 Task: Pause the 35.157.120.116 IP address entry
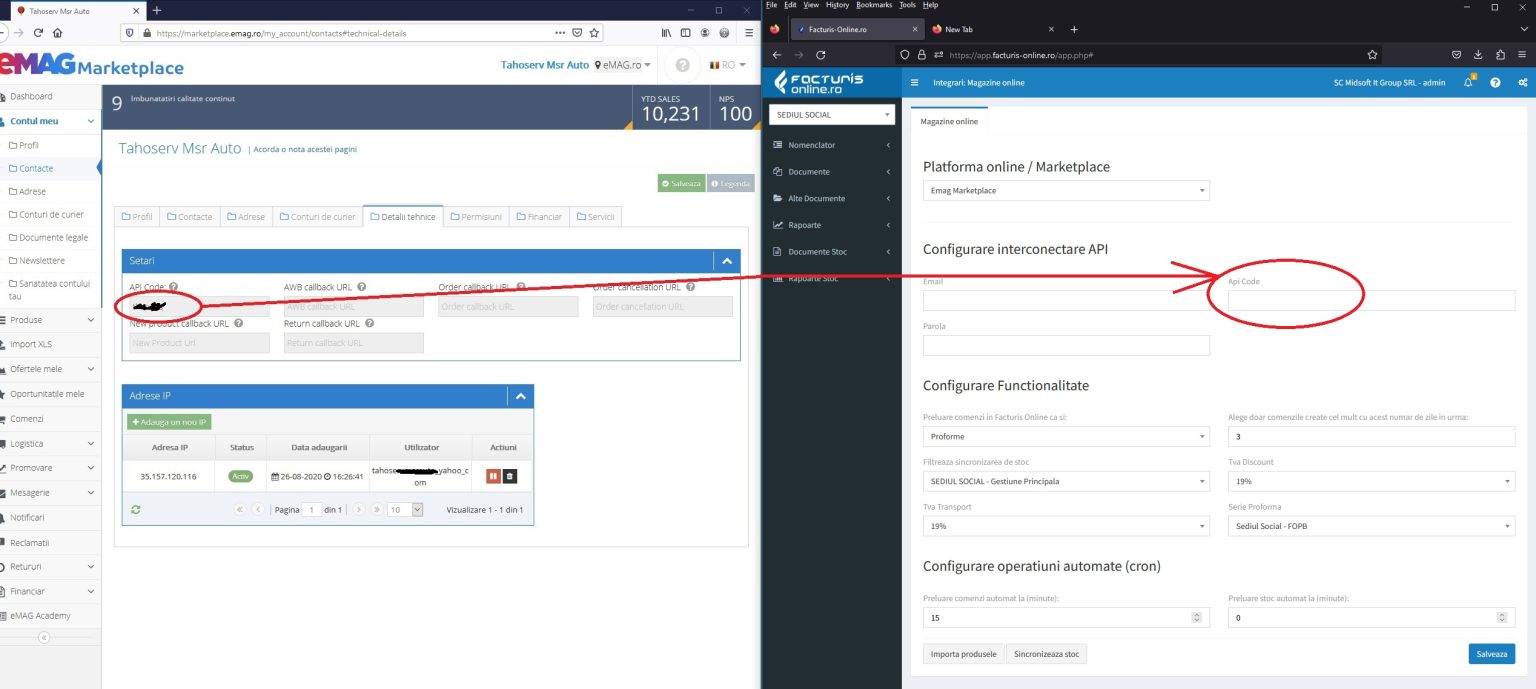(x=492, y=476)
